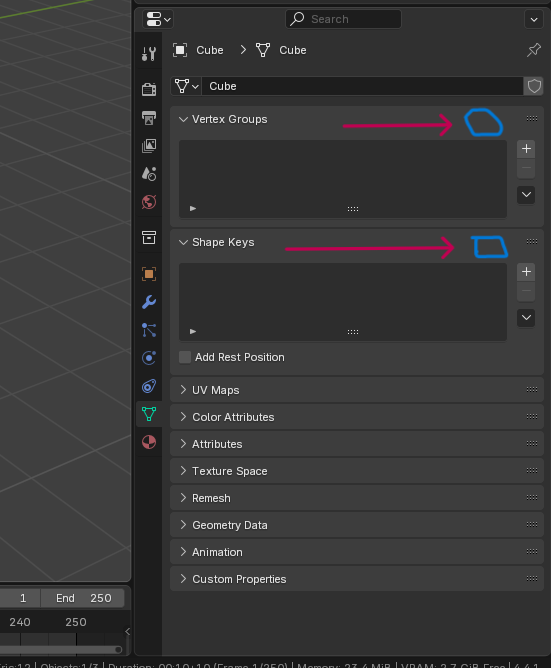Image resolution: width=551 pixels, height=668 pixels.
Task: Expand the Animation panel
Action: point(183,552)
